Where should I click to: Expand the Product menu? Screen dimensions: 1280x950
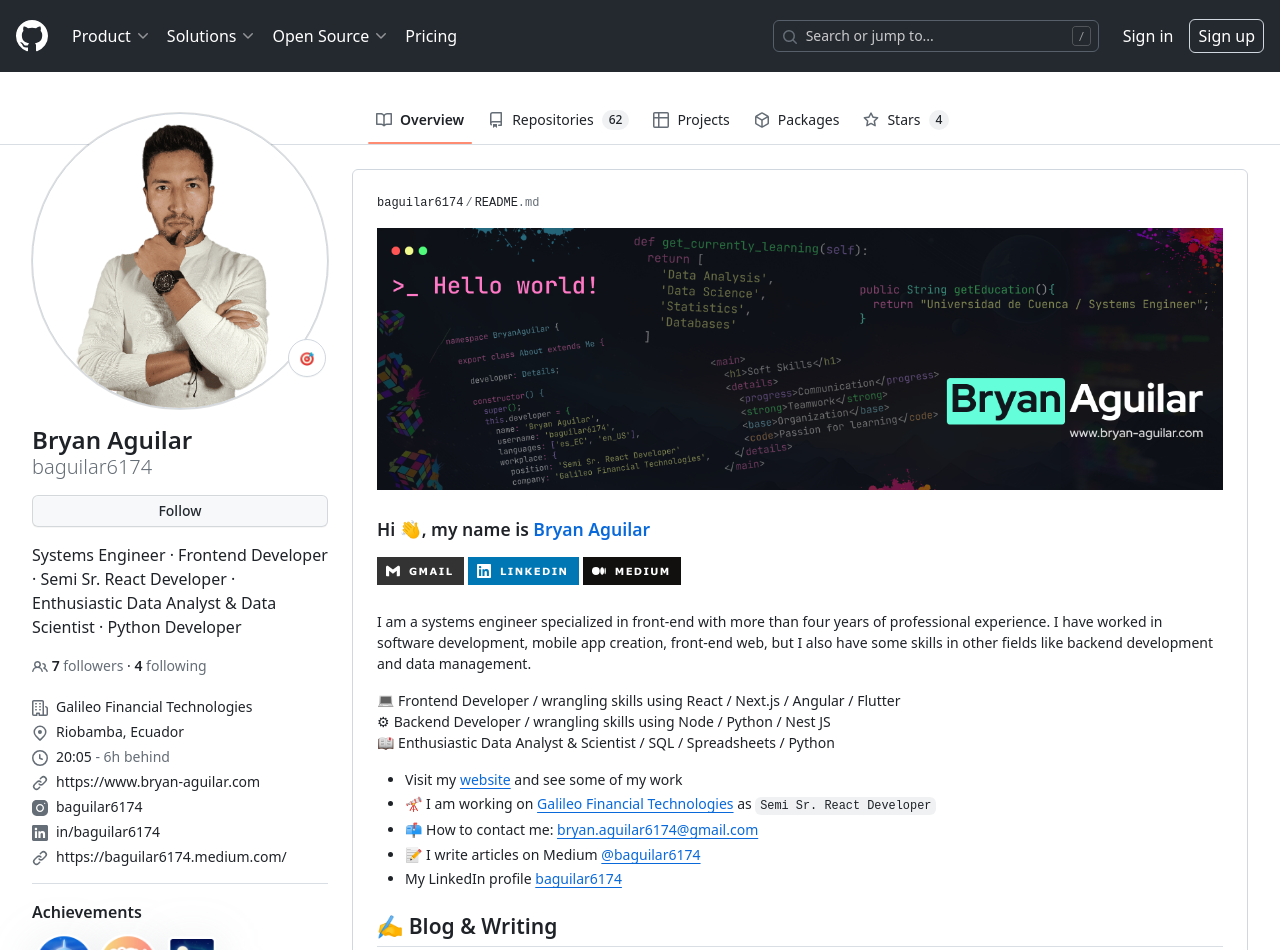click(110, 36)
